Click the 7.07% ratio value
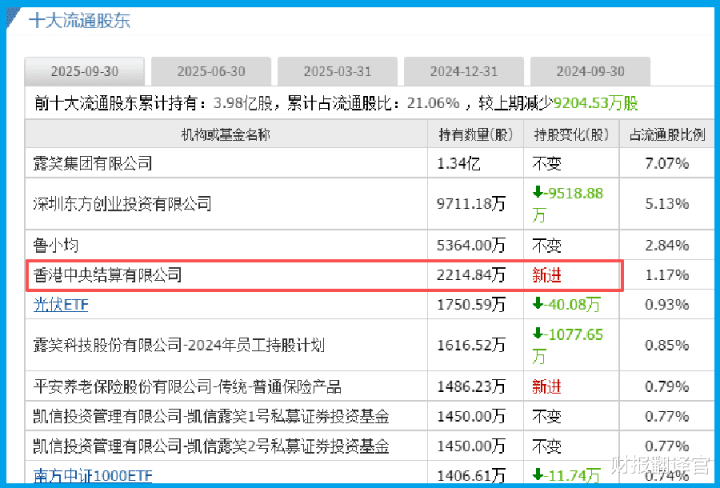Screen dimensions: 720x488 (667, 163)
